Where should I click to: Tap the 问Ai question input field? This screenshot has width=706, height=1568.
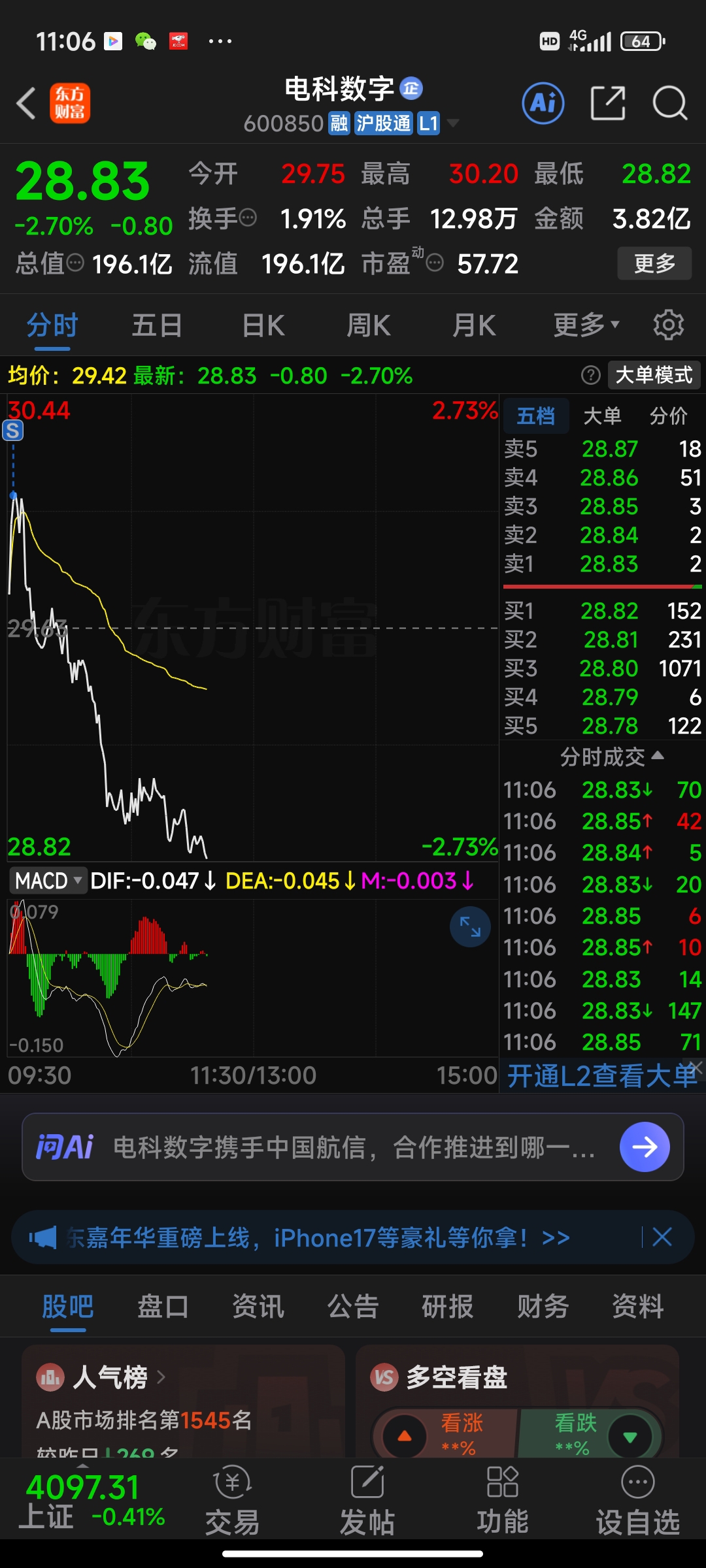tap(353, 1147)
